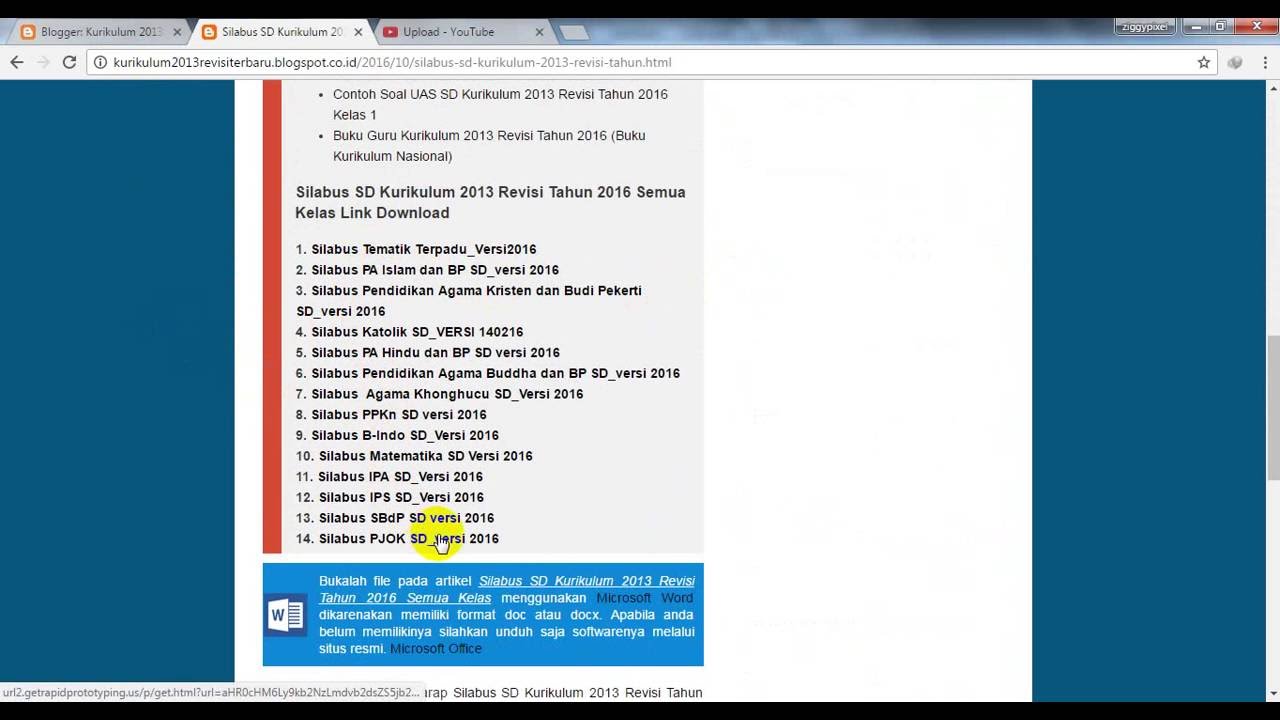Open a new tab button
This screenshot has width=1280, height=720.
[574, 32]
